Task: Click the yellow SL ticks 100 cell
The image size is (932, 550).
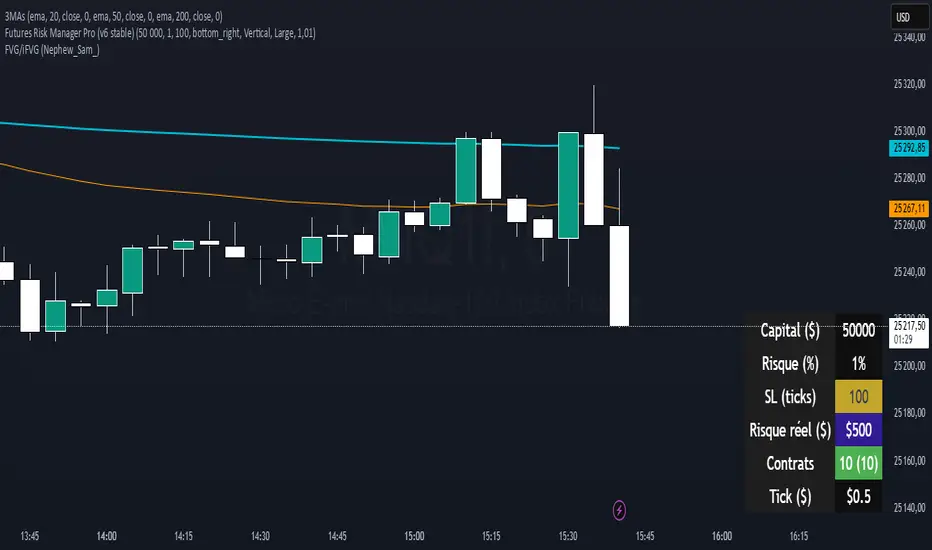Action: click(857, 397)
